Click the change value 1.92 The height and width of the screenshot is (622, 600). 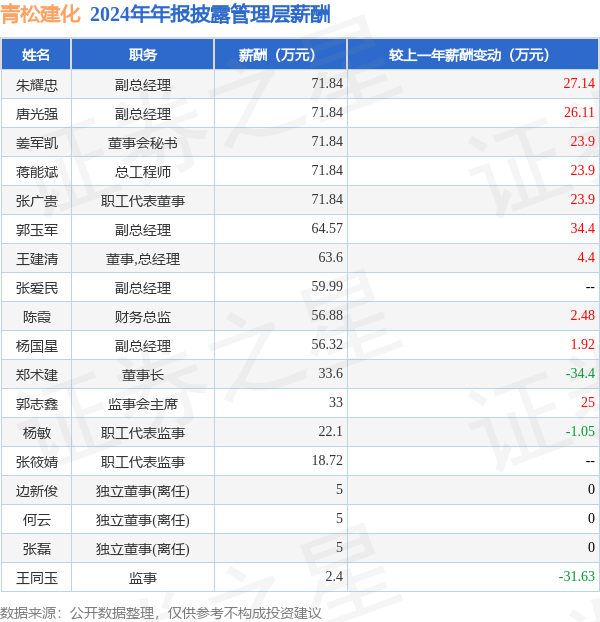[x=583, y=344]
